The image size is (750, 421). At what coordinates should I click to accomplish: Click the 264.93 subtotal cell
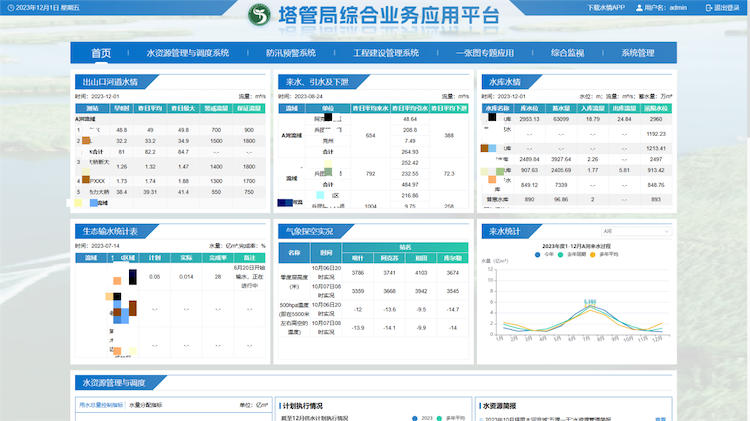pos(410,152)
